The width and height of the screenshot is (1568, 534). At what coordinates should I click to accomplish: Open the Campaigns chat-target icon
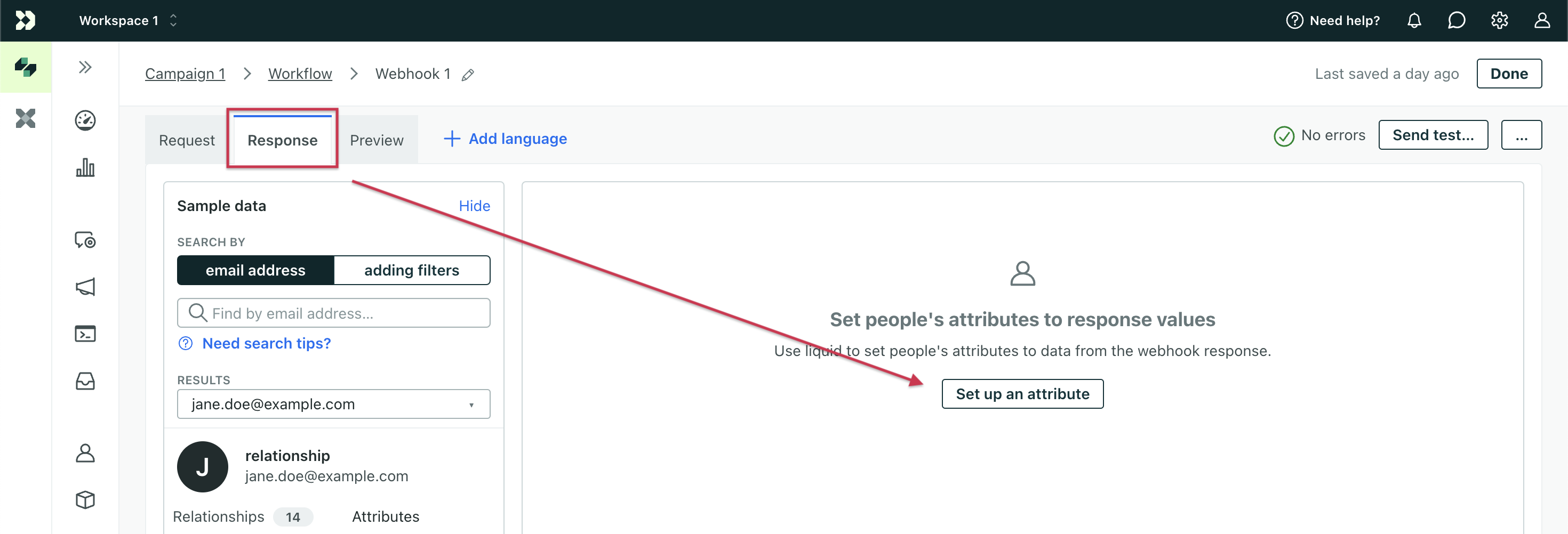pyautogui.click(x=85, y=240)
